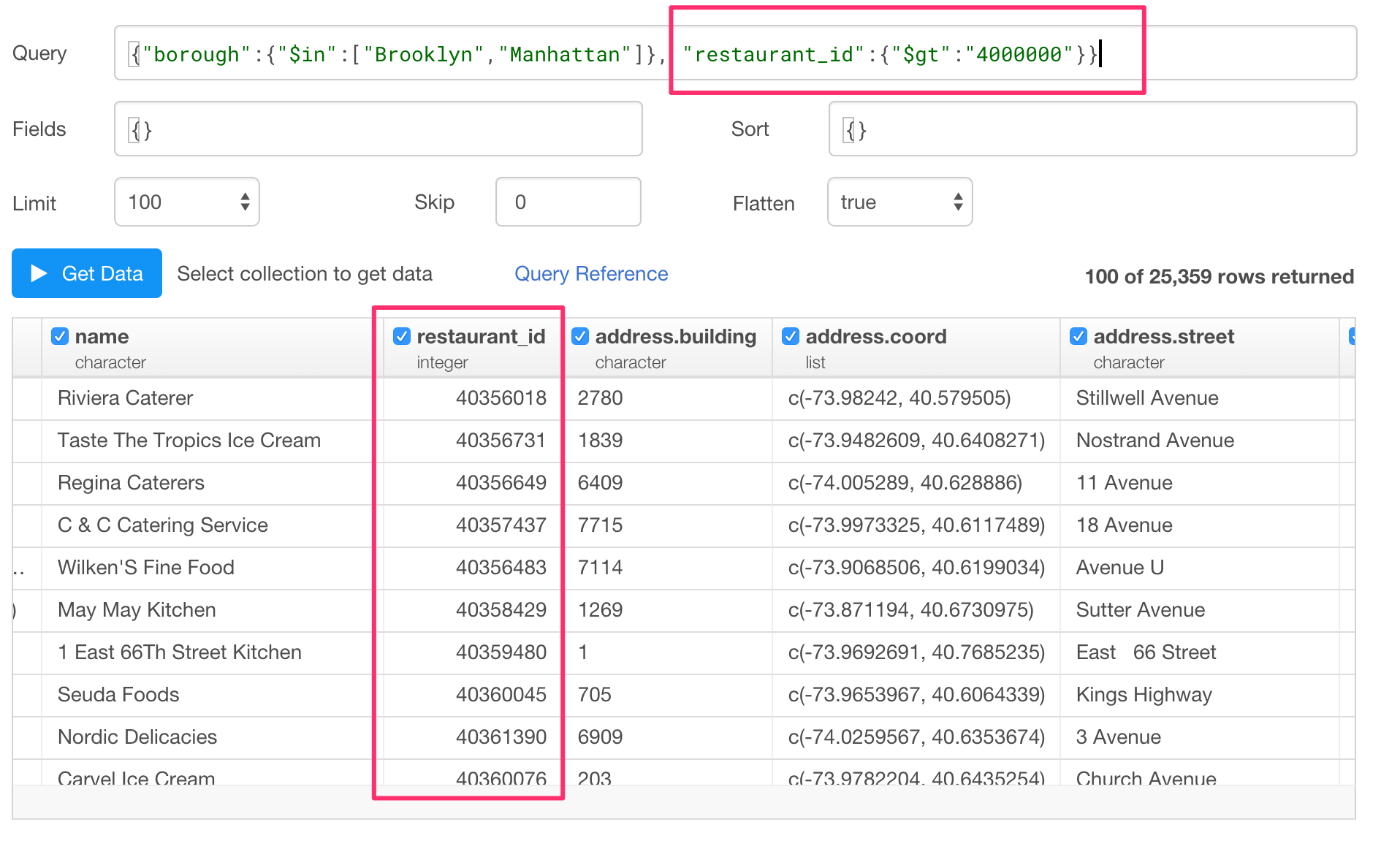
Task: Click restaurant id 40360045
Action: click(x=501, y=695)
